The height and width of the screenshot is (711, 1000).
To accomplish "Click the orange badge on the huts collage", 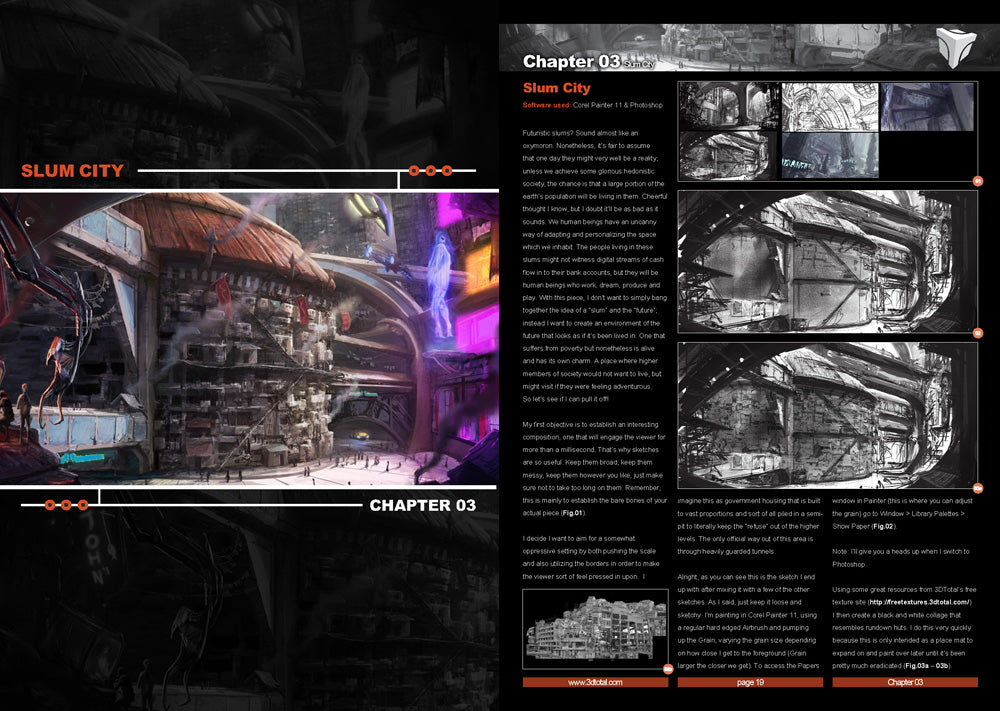I will click(x=667, y=669).
